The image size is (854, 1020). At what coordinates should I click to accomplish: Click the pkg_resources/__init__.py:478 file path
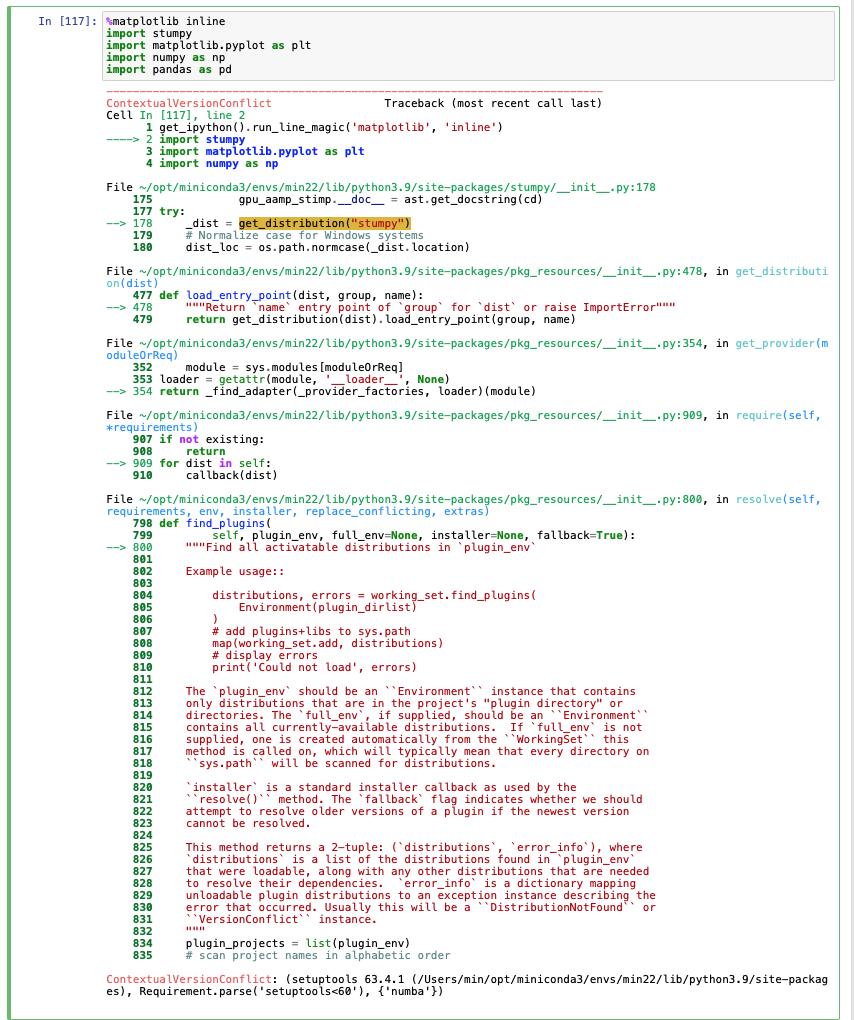point(421,271)
